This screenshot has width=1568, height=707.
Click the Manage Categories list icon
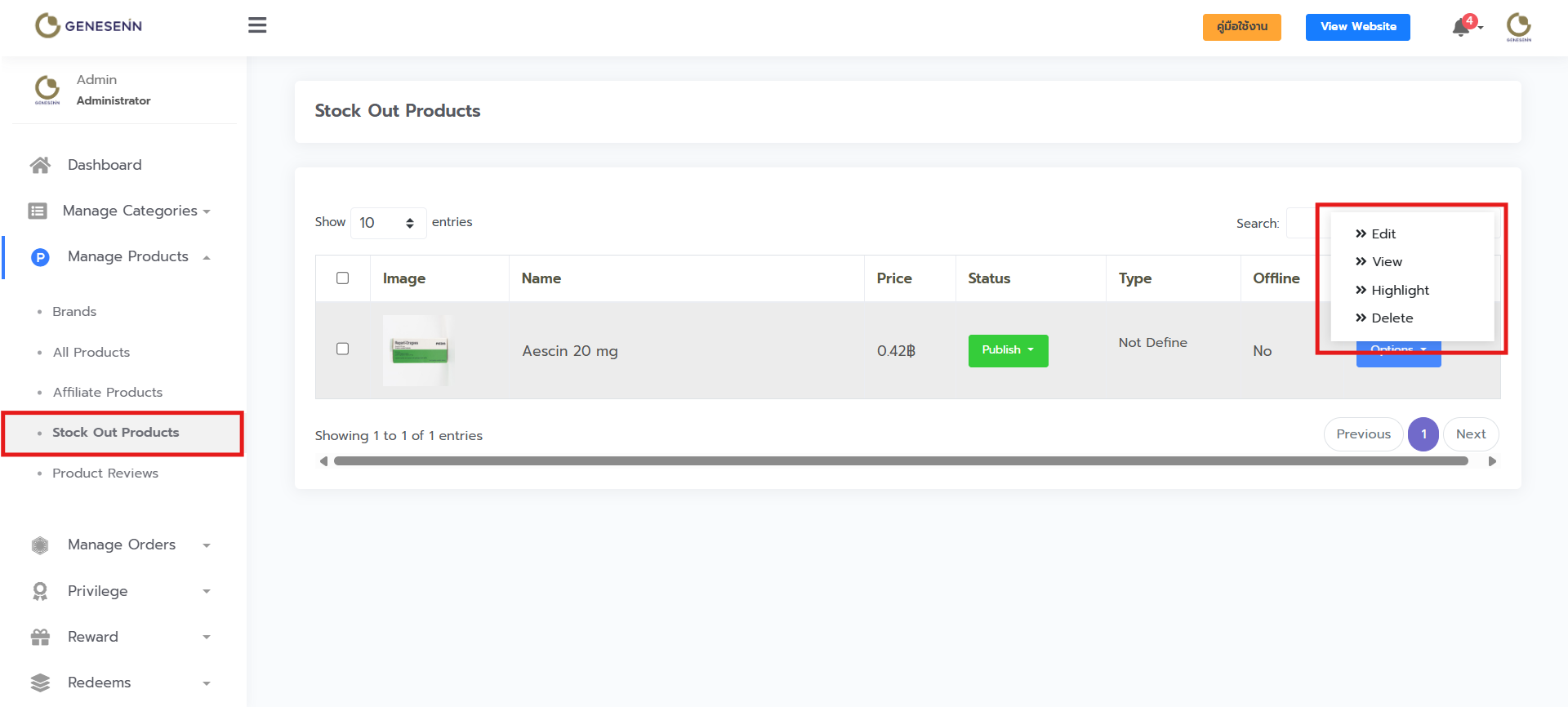tap(38, 211)
